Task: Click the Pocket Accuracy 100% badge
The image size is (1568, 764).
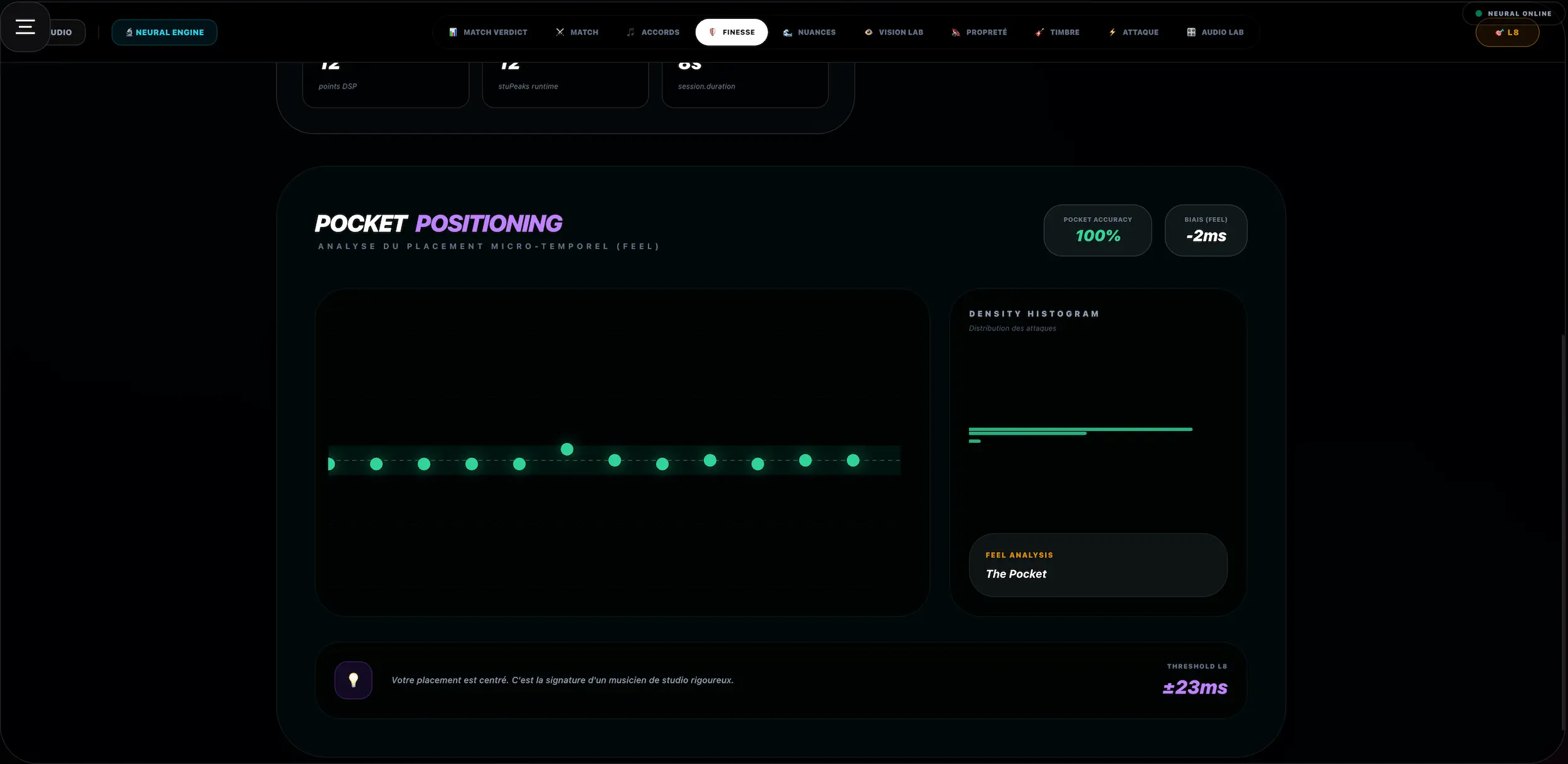Action: click(x=1097, y=230)
